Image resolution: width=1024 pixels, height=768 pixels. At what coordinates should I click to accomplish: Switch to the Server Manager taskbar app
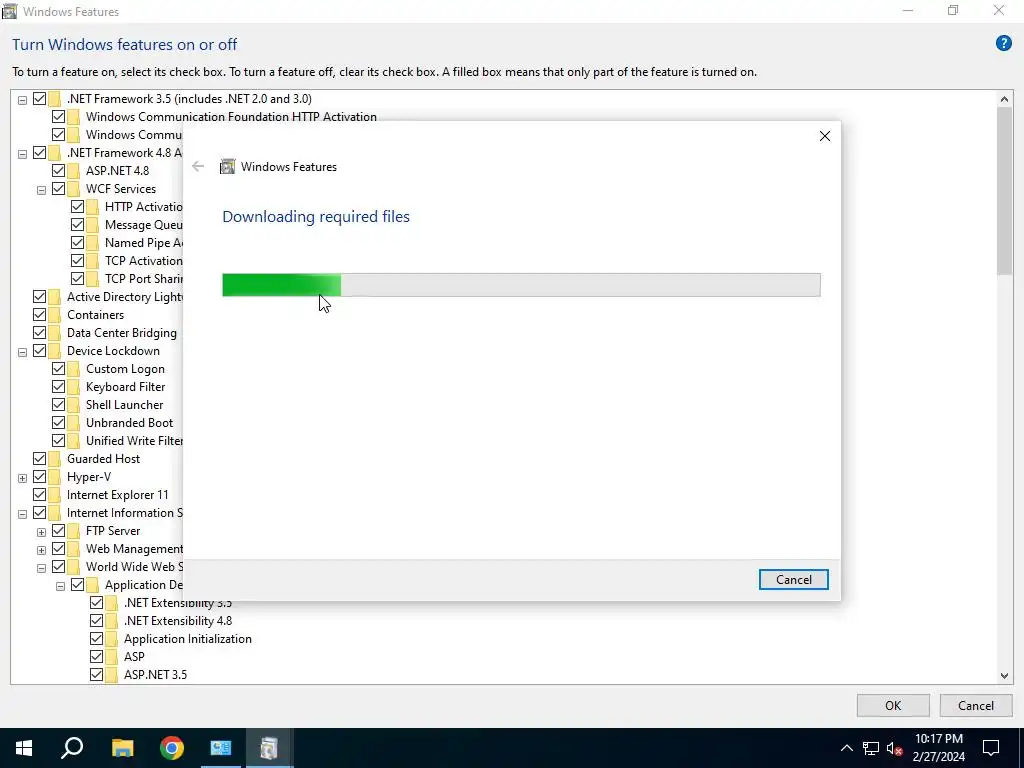click(x=221, y=748)
